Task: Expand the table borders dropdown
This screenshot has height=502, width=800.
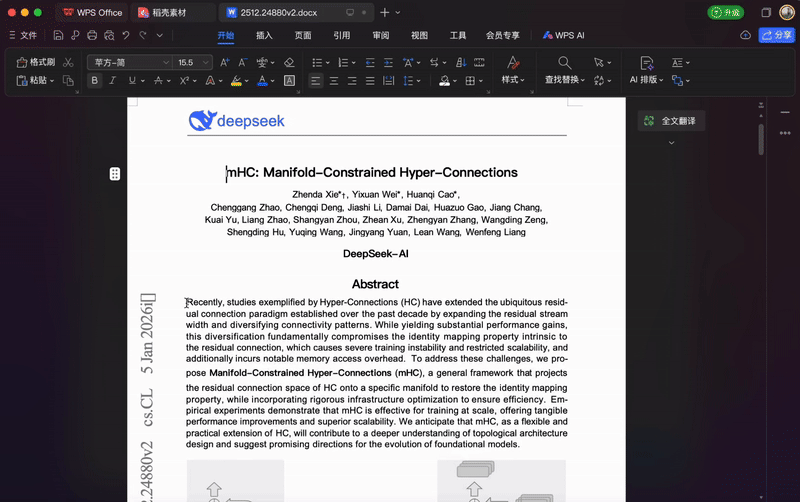Action: pos(481,81)
